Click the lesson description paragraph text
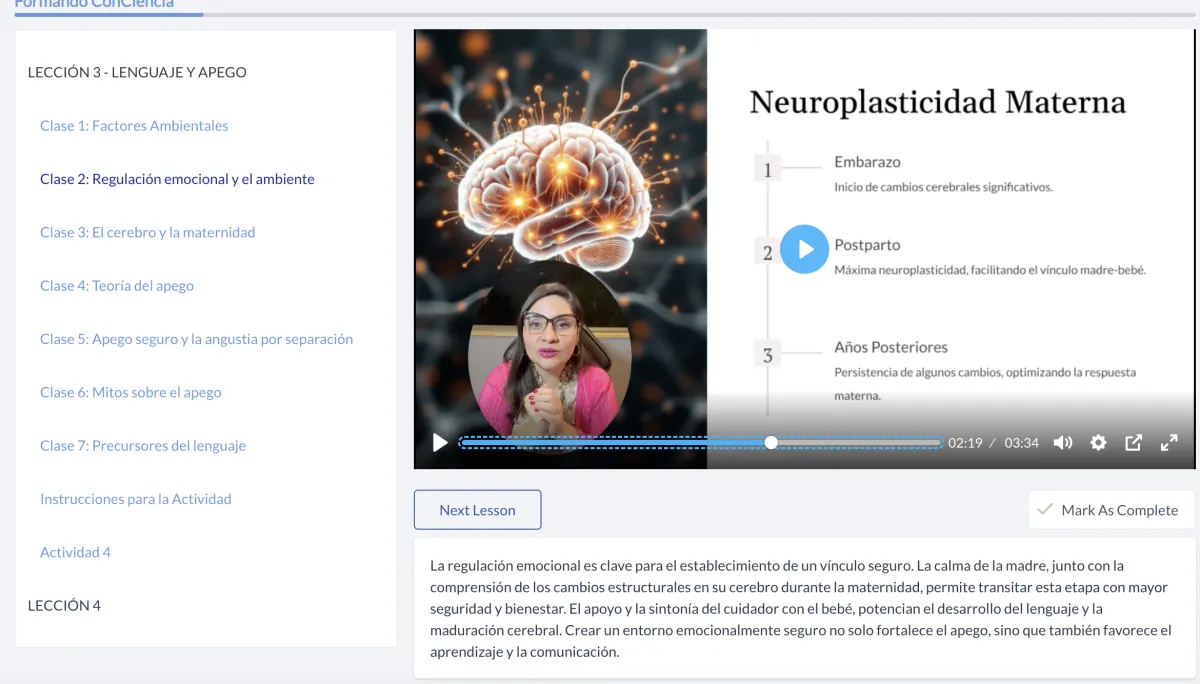 coord(800,608)
